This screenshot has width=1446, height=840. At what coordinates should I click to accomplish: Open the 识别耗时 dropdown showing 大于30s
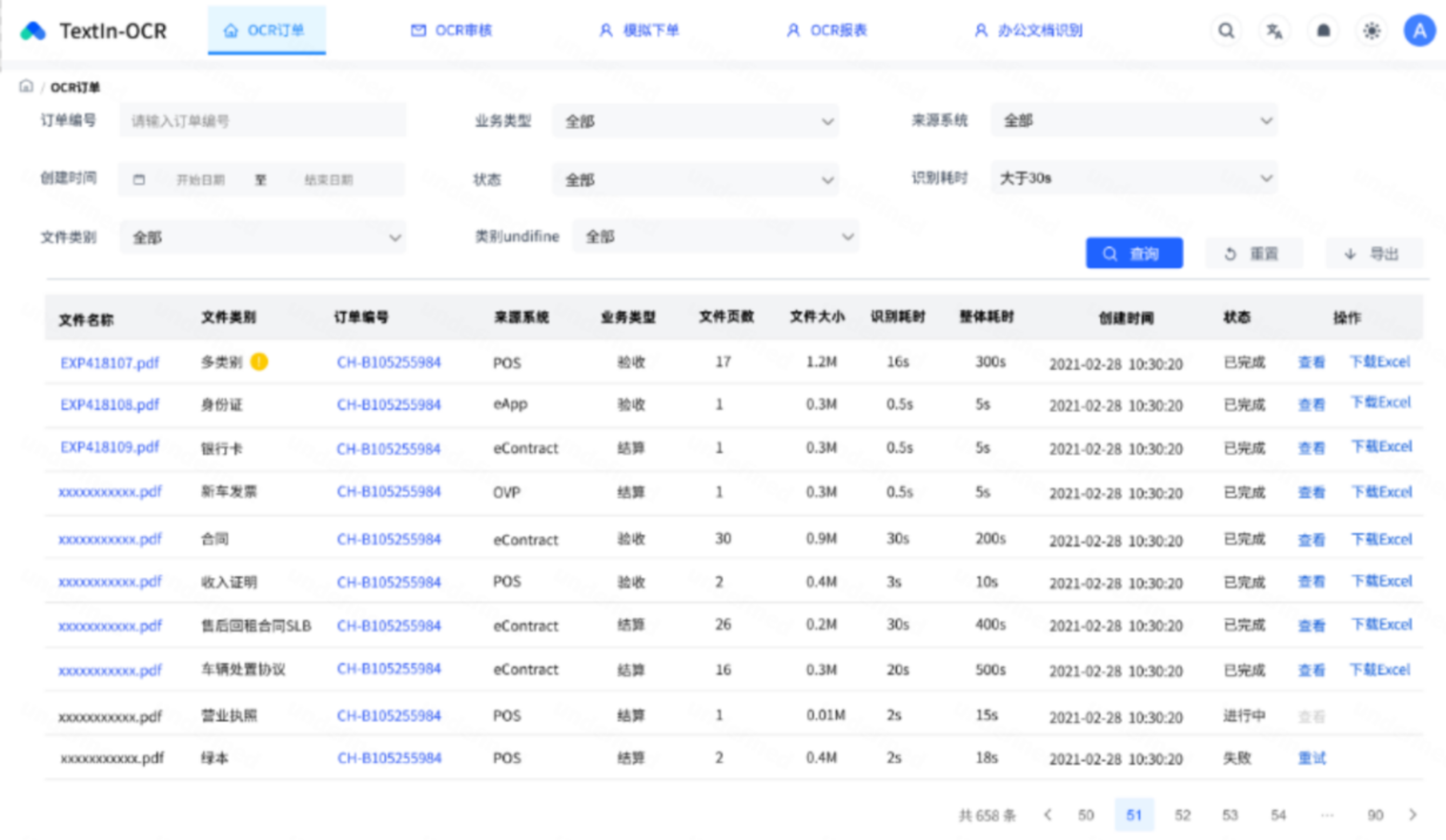coord(1134,178)
